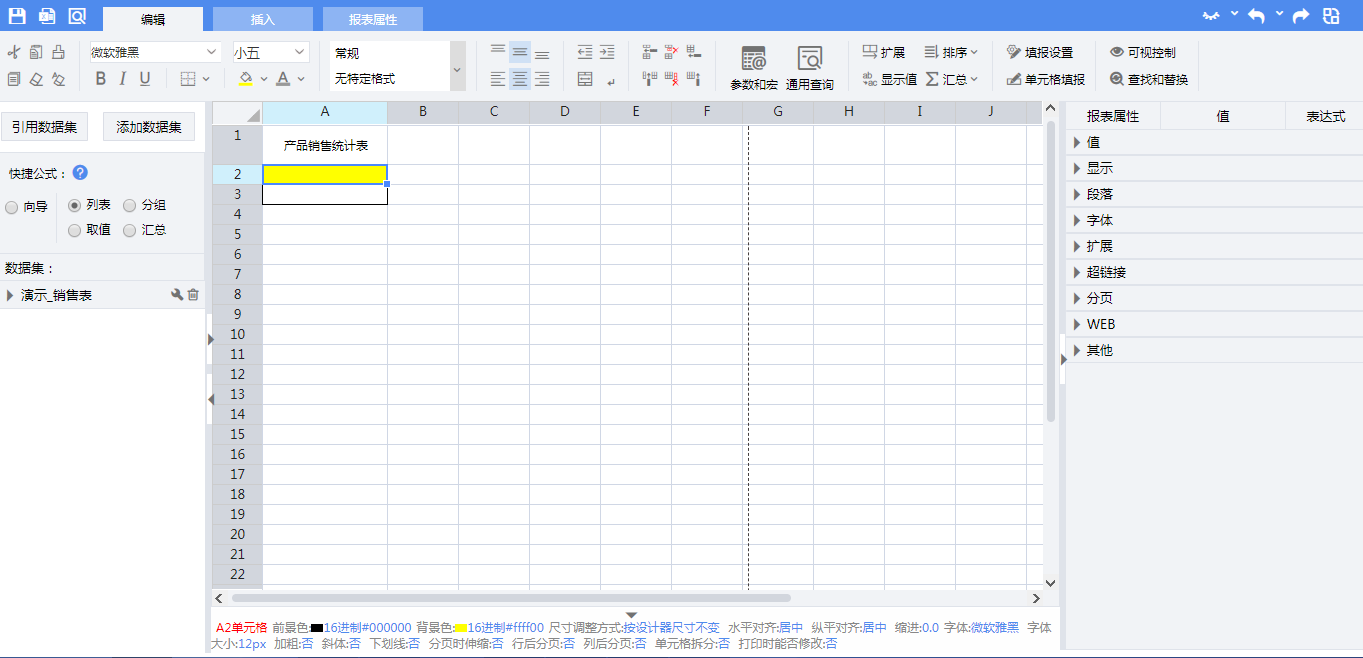Viewport: 1363px width, 658px height.
Task: Click the save icon in the title bar
Action: [17, 16]
